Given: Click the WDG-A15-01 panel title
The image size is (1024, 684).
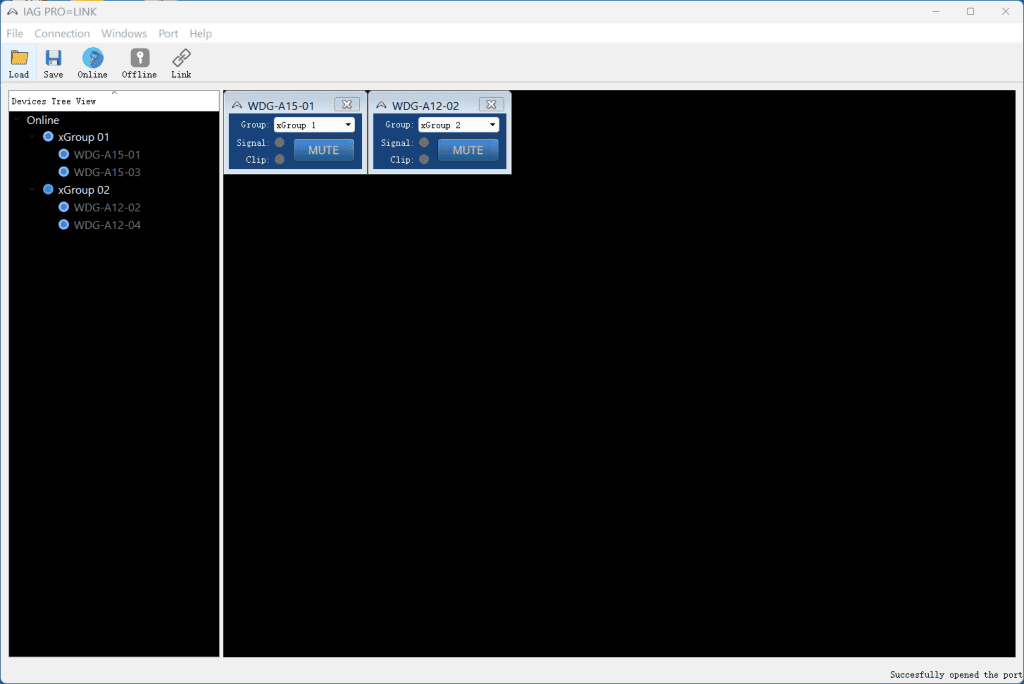Looking at the screenshot, I should [x=281, y=106].
